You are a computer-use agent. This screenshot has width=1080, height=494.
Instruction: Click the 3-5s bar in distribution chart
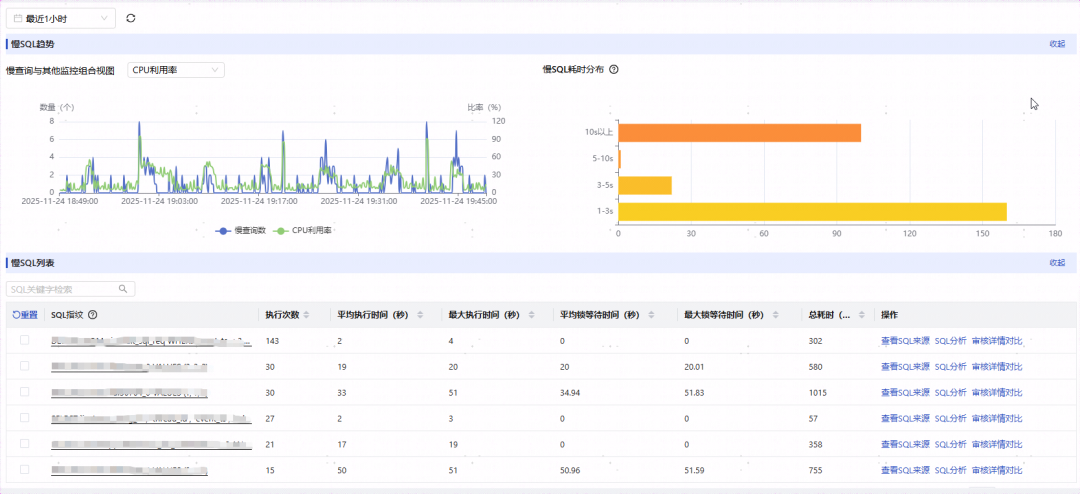pyautogui.click(x=645, y=185)
